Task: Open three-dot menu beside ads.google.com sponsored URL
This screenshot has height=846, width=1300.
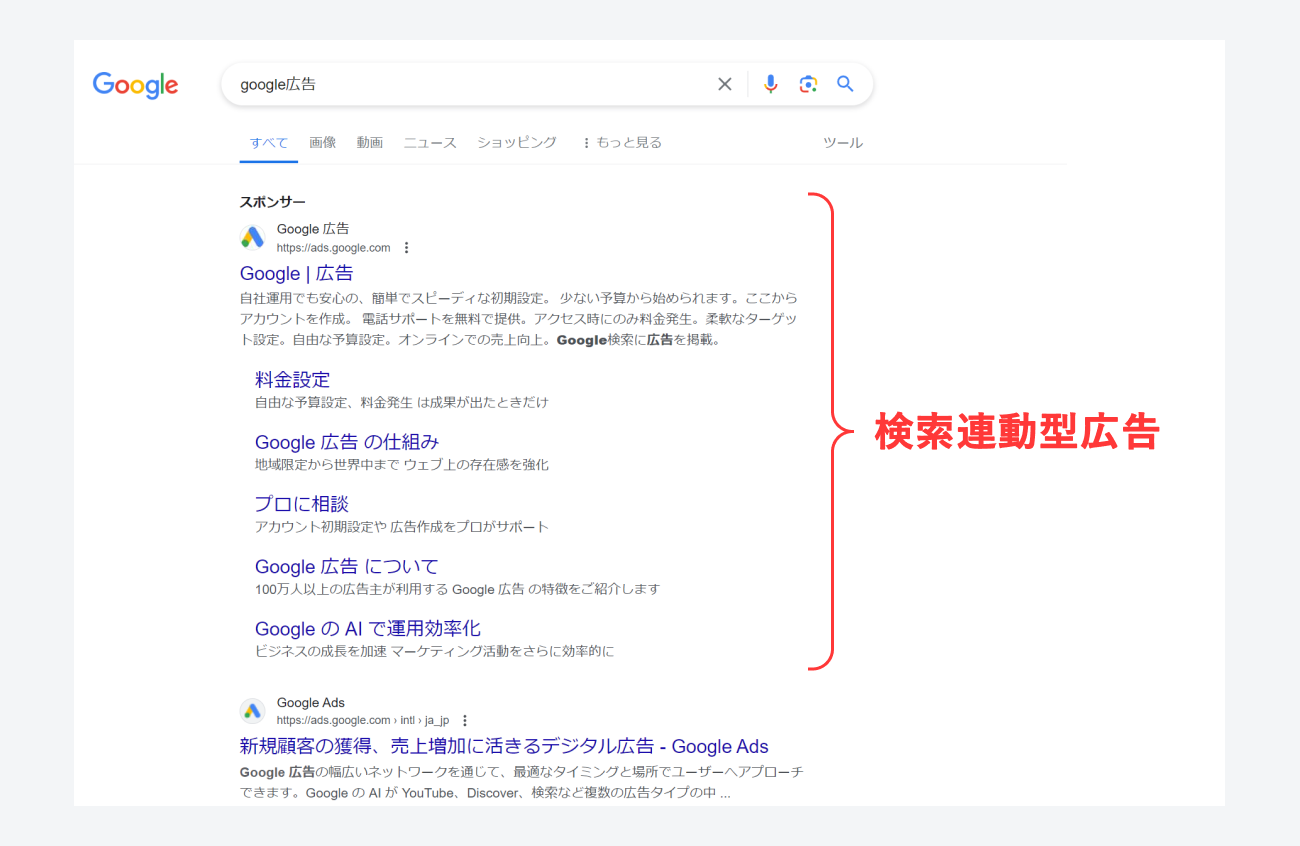Action: (406, 248)
